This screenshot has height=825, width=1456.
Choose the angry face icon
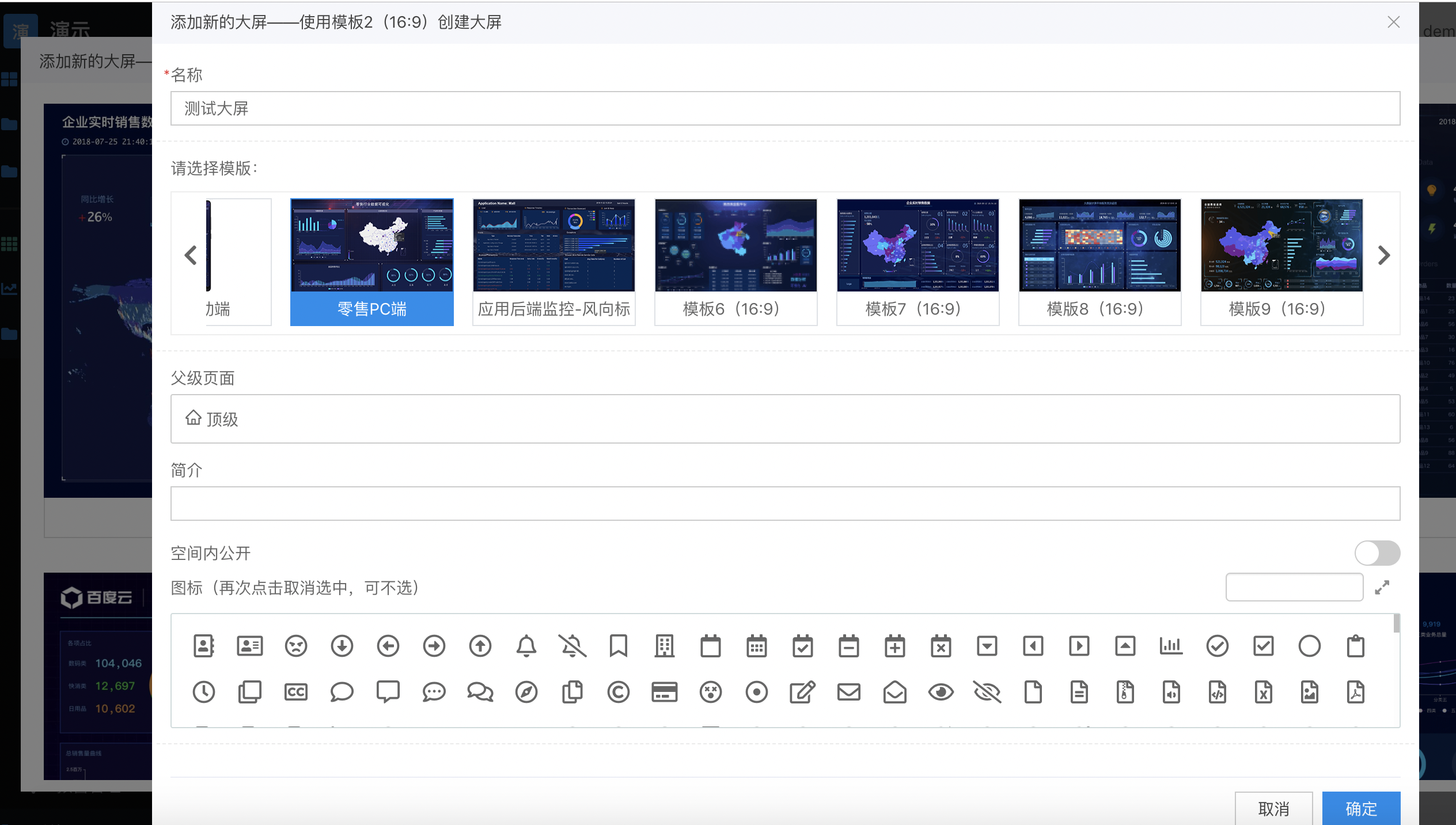[296, 646]
